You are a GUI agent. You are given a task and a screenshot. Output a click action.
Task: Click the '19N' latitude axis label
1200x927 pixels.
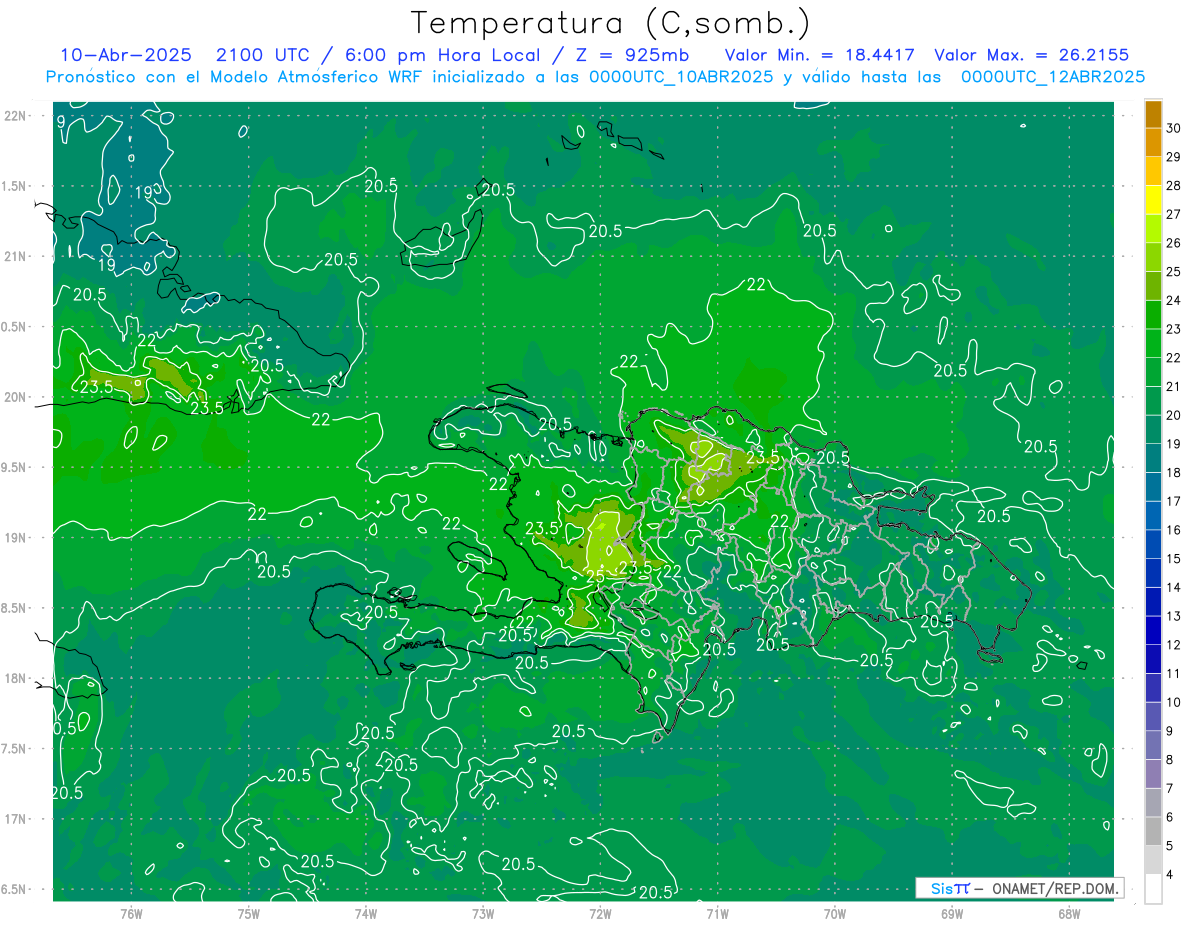16,537
